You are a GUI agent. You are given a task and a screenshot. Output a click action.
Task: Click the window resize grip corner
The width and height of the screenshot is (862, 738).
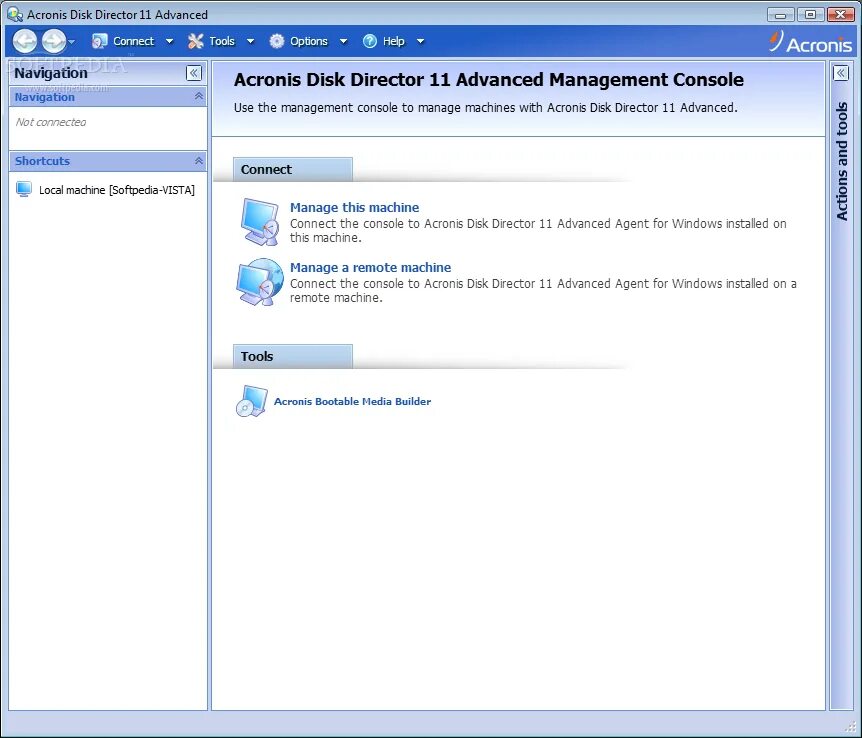click(850, 727)
